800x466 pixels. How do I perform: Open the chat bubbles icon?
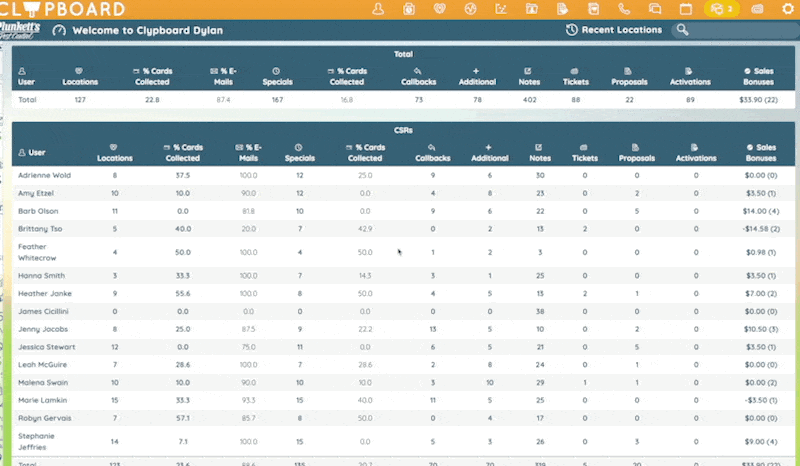coord(655,9)
